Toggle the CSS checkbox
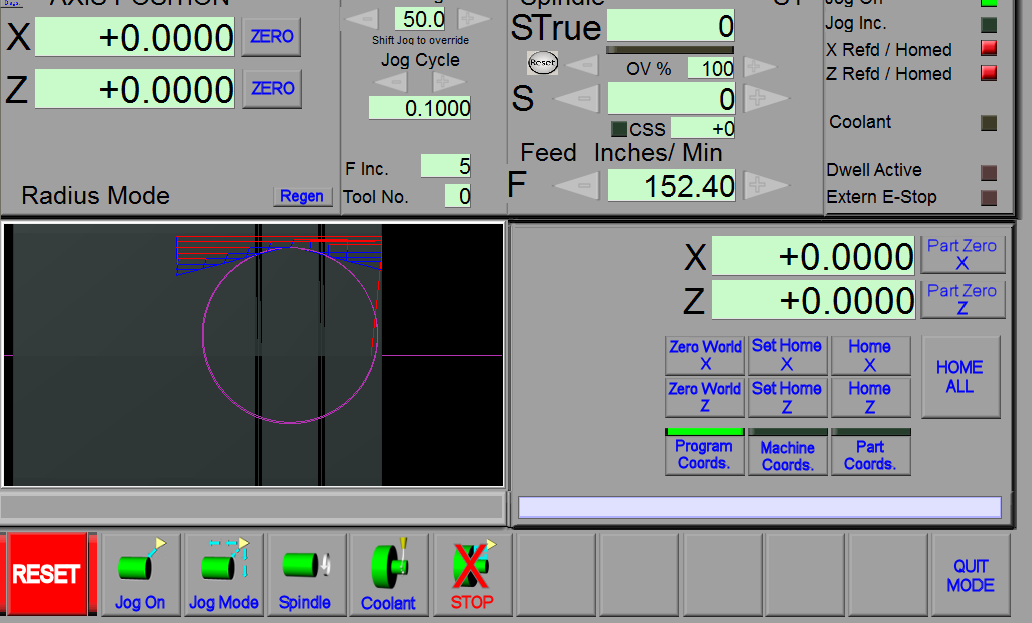 619,128
